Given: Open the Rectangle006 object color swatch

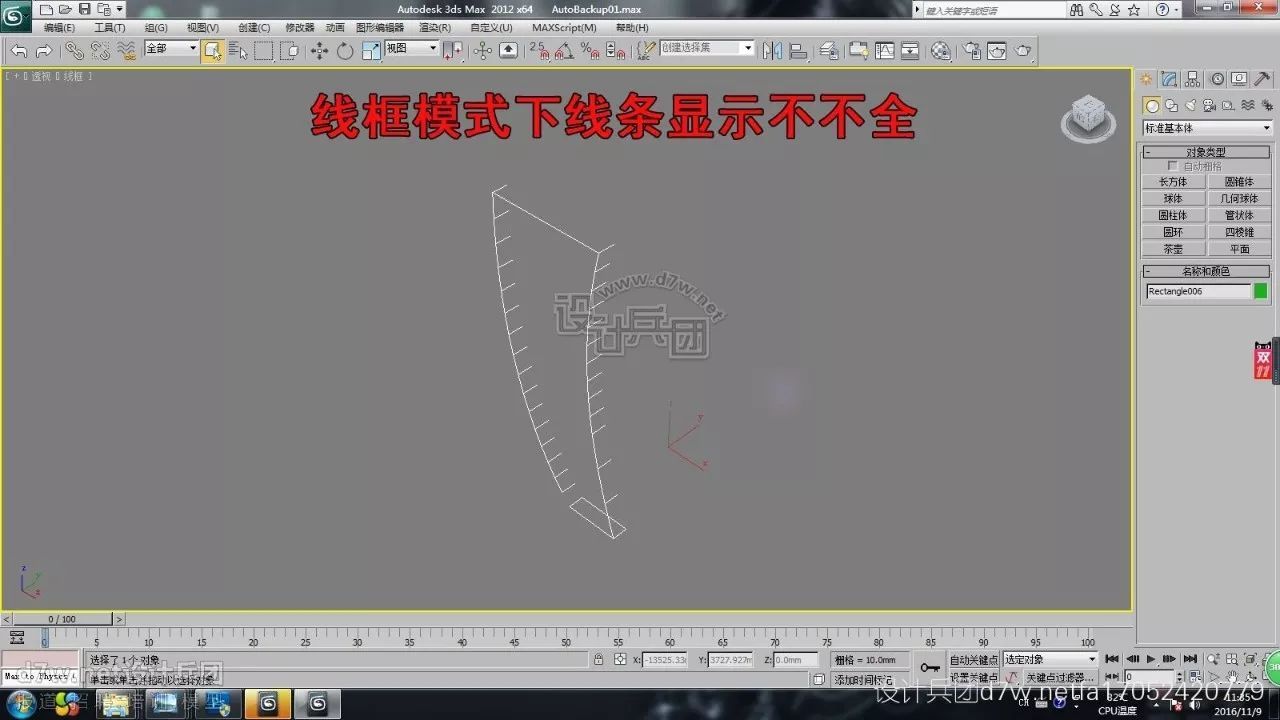Looking at the screenshot, I should click(x=1260, y=291).
